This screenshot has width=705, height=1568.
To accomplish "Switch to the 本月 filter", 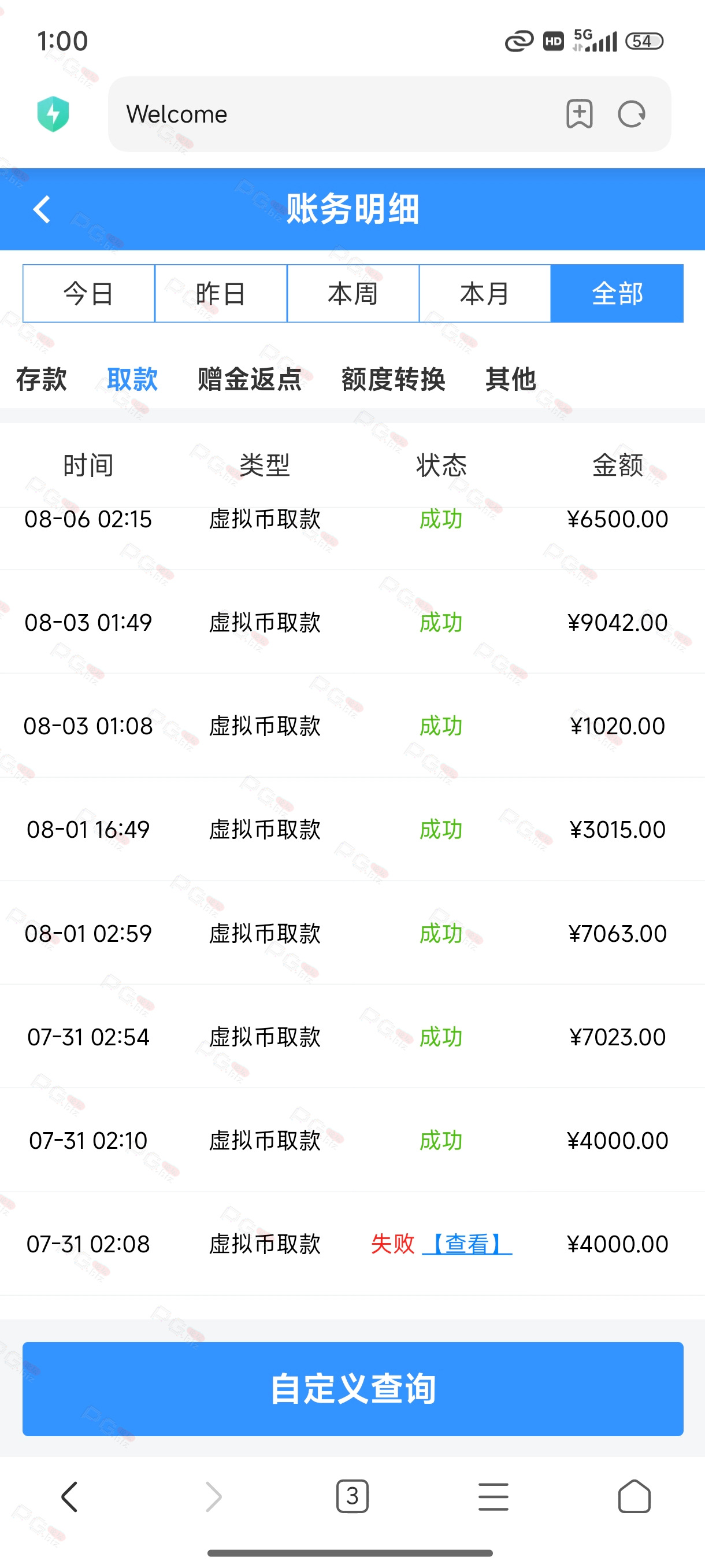I will coord(485,293).
